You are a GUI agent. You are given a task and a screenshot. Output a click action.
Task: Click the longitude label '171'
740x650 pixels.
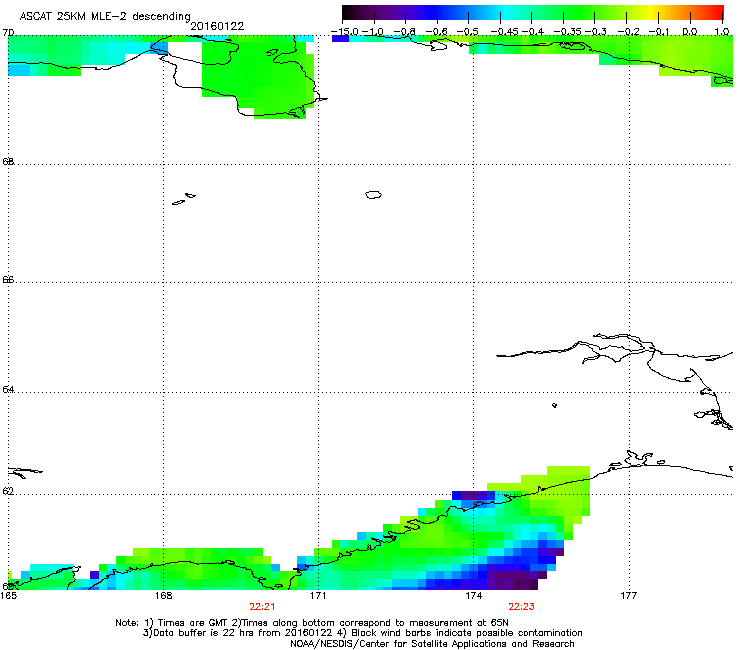(318, 596)
